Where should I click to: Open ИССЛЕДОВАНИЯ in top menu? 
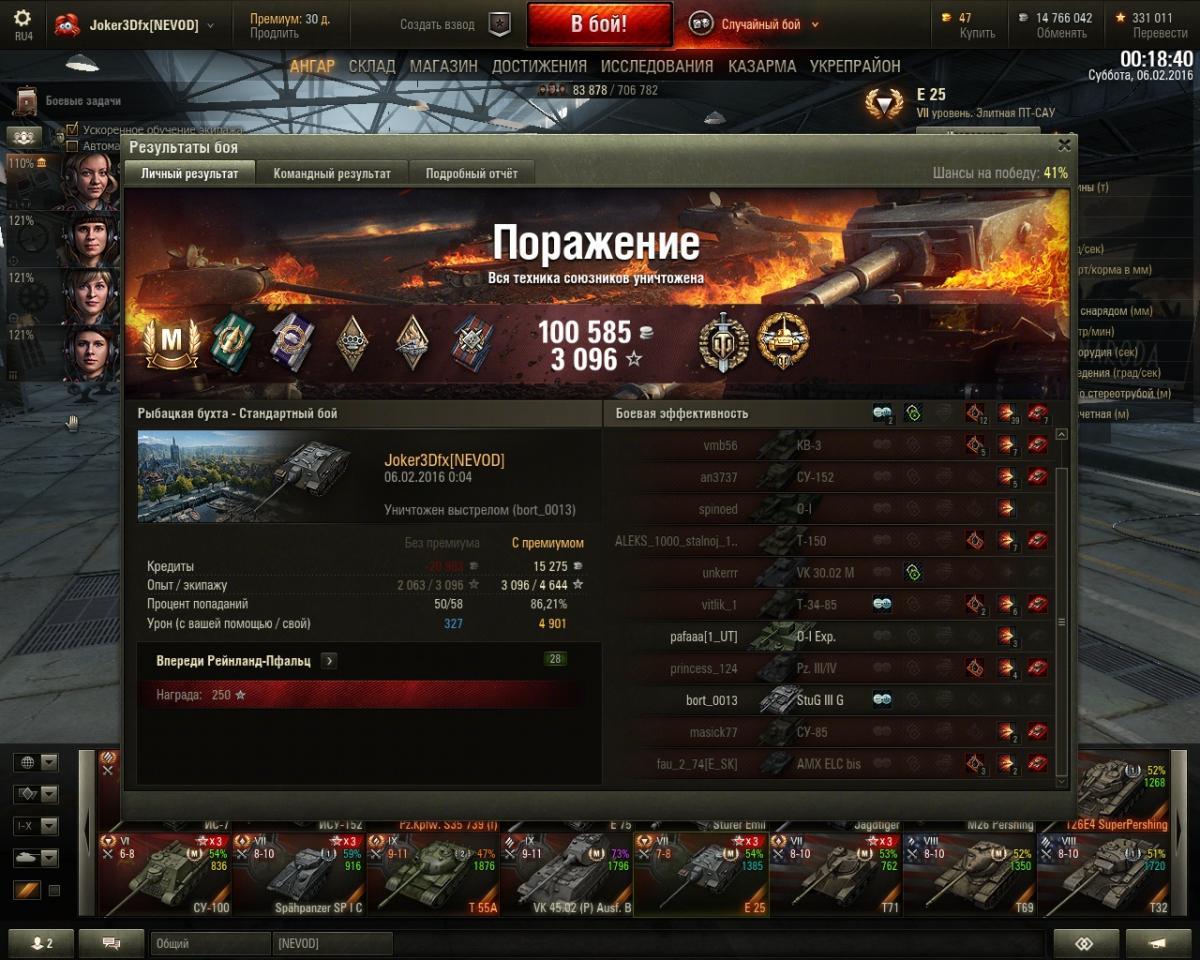click(657, 66)
